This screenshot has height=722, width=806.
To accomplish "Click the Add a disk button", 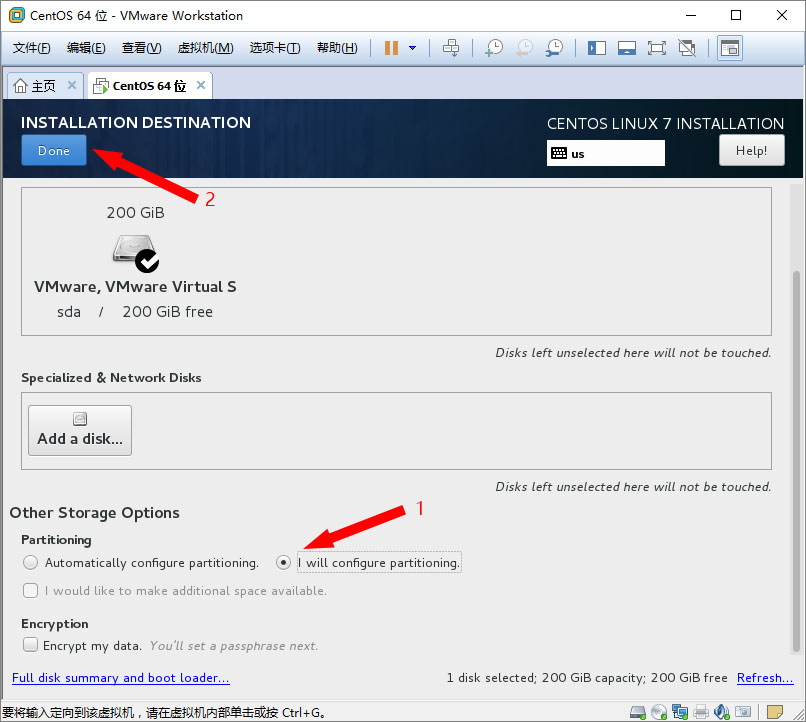I will coord(80,430).
